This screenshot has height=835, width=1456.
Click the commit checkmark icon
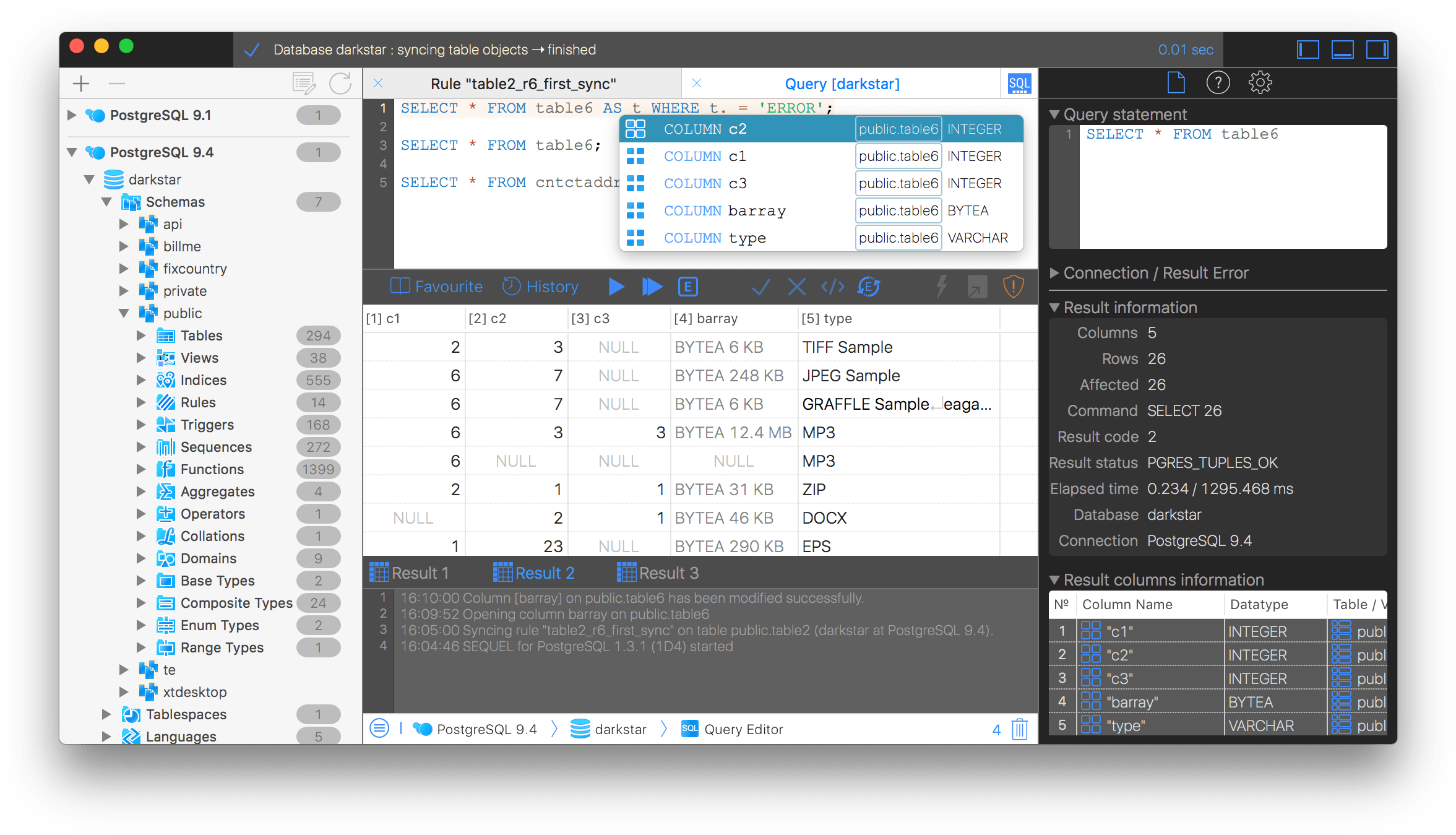click(x=760, y=287)
